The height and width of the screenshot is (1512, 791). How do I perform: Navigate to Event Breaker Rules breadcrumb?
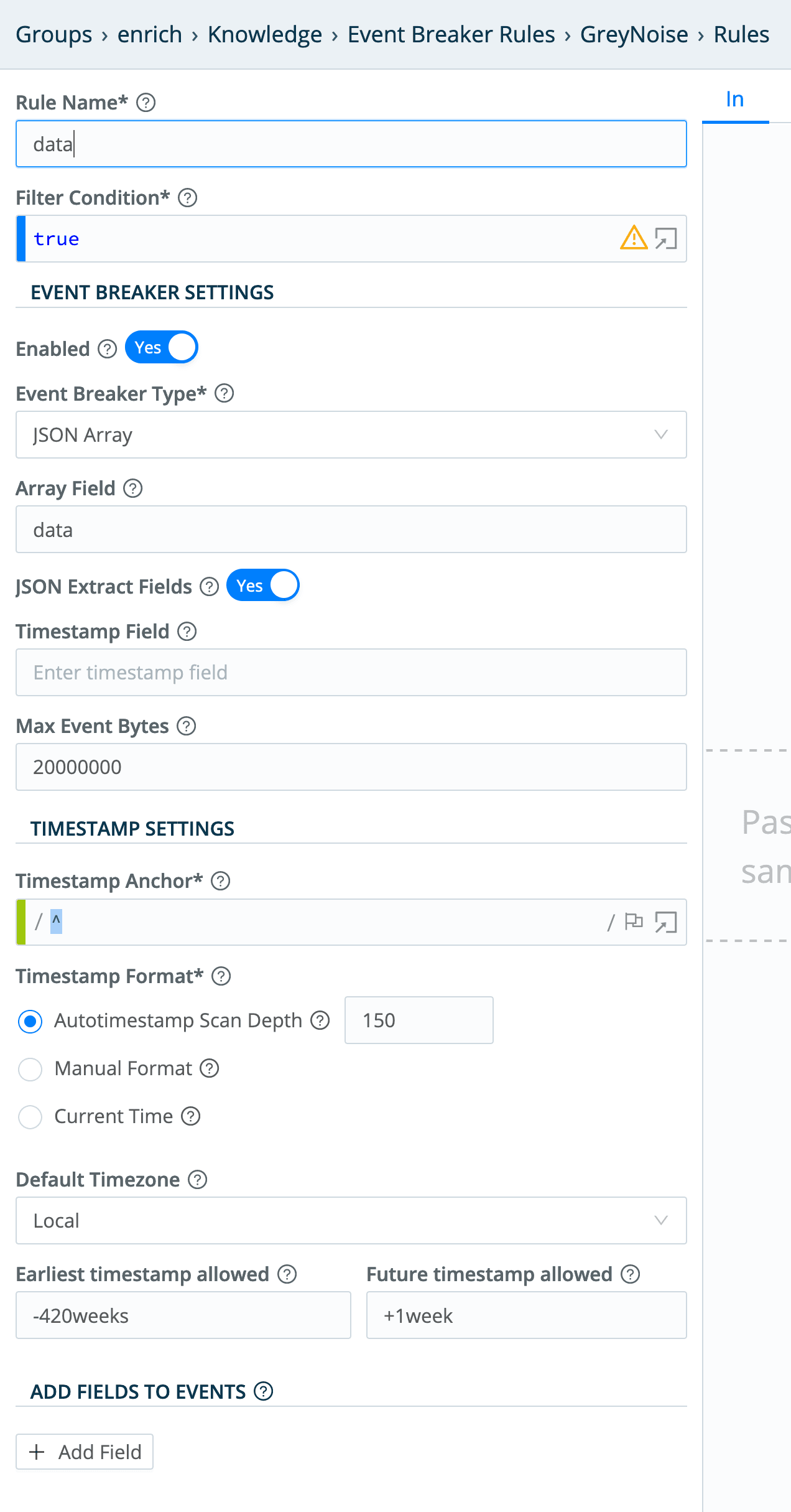450,34
